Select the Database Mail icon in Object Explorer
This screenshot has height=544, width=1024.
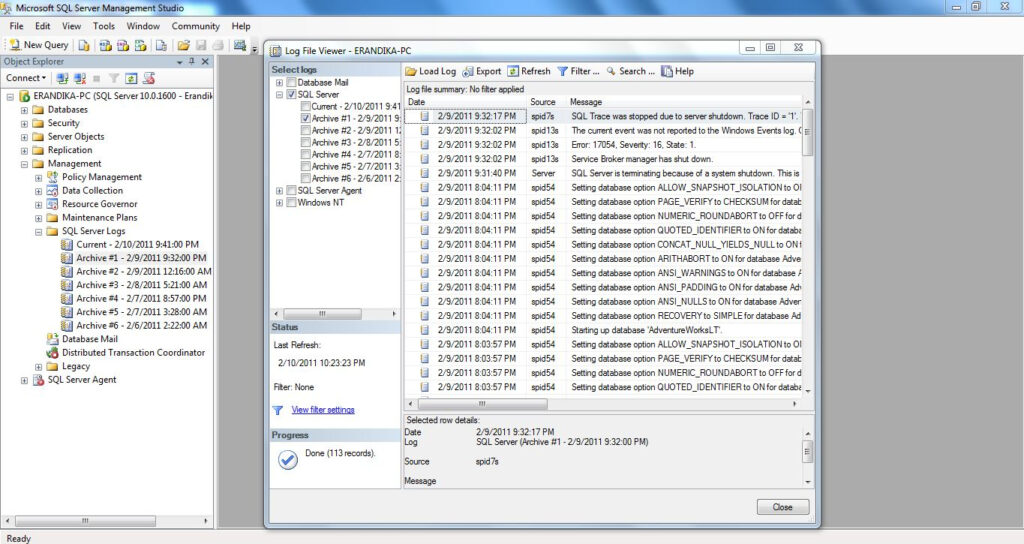coord(52,339)
